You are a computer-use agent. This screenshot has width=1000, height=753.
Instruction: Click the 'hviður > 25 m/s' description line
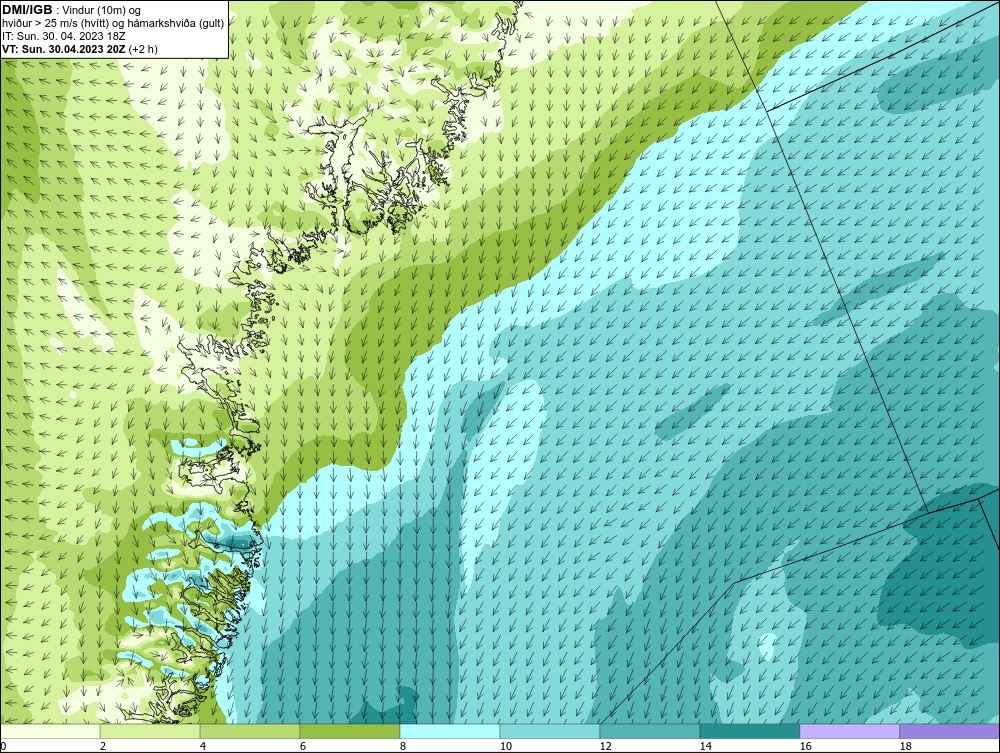pyautogui.click(x=113, y=23)
